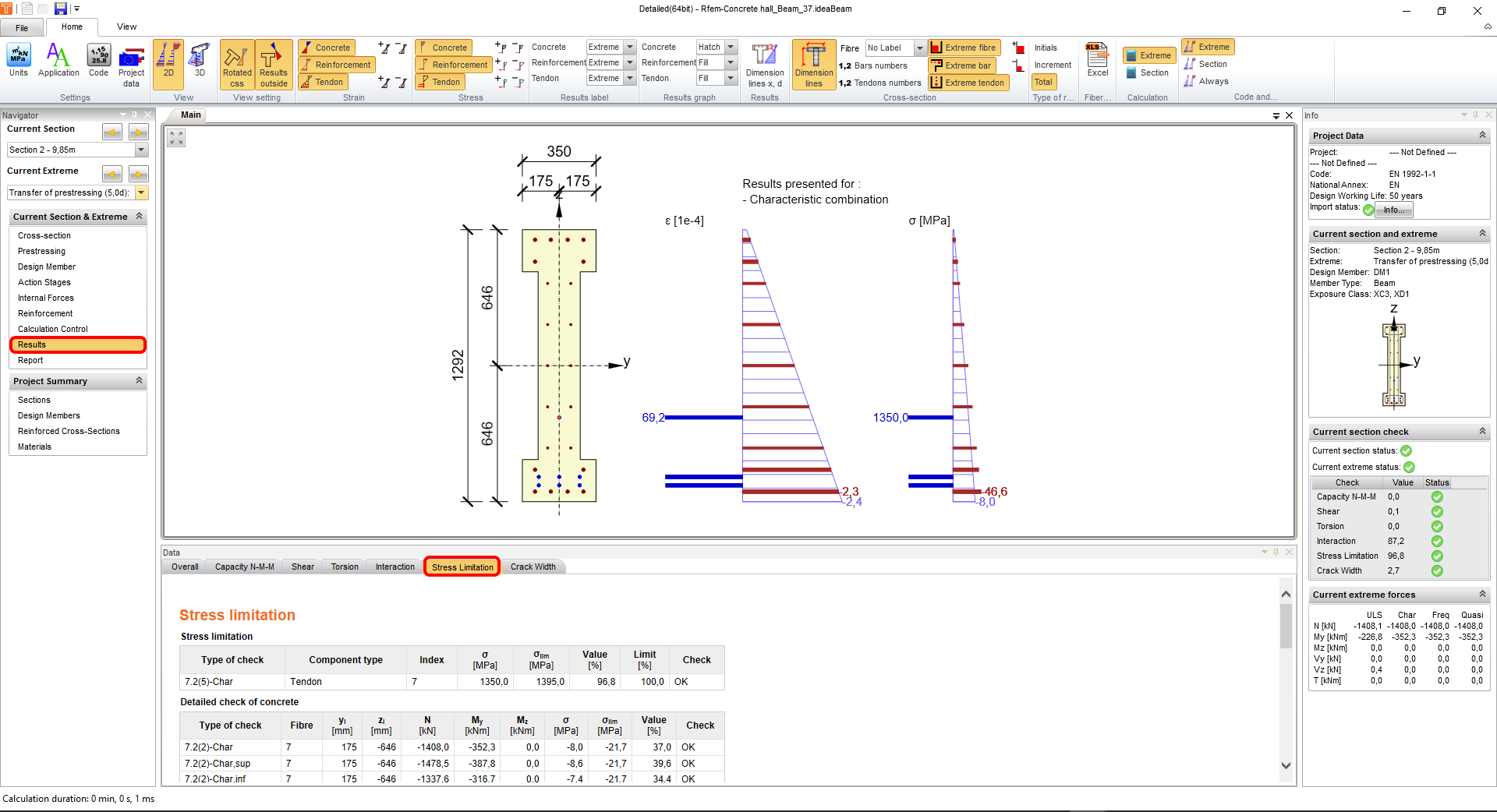
Task: Expand the Fibre label dropdown
Action: click(920, 48)
